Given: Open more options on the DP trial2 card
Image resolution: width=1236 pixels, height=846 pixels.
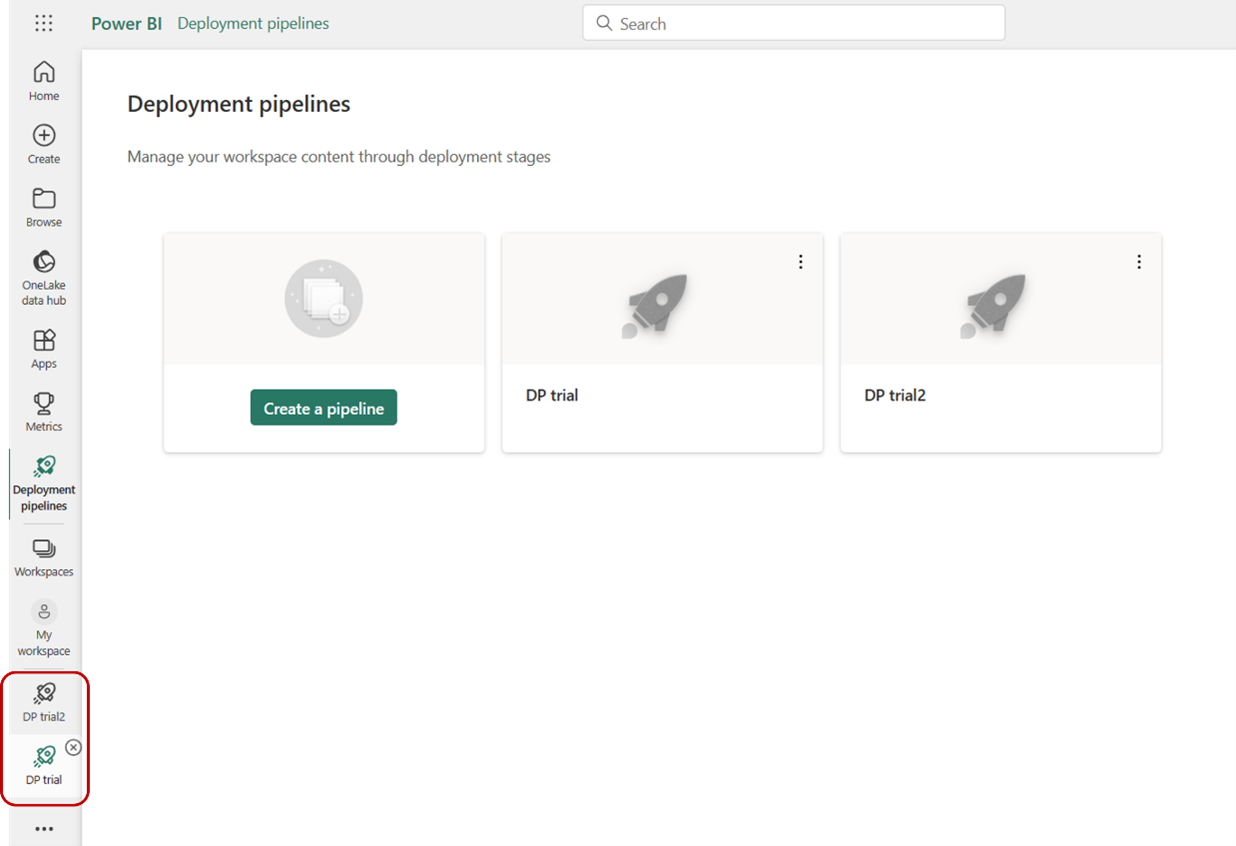Looking at the screenshot, I should (1139, 261).
